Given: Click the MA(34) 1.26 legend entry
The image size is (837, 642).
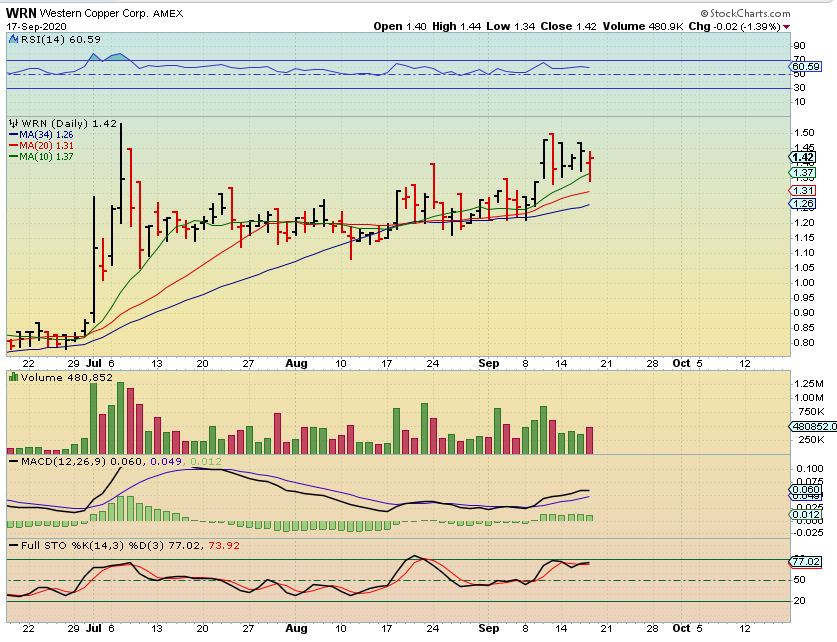Looking at the screenshot, I should pos(42,135).
